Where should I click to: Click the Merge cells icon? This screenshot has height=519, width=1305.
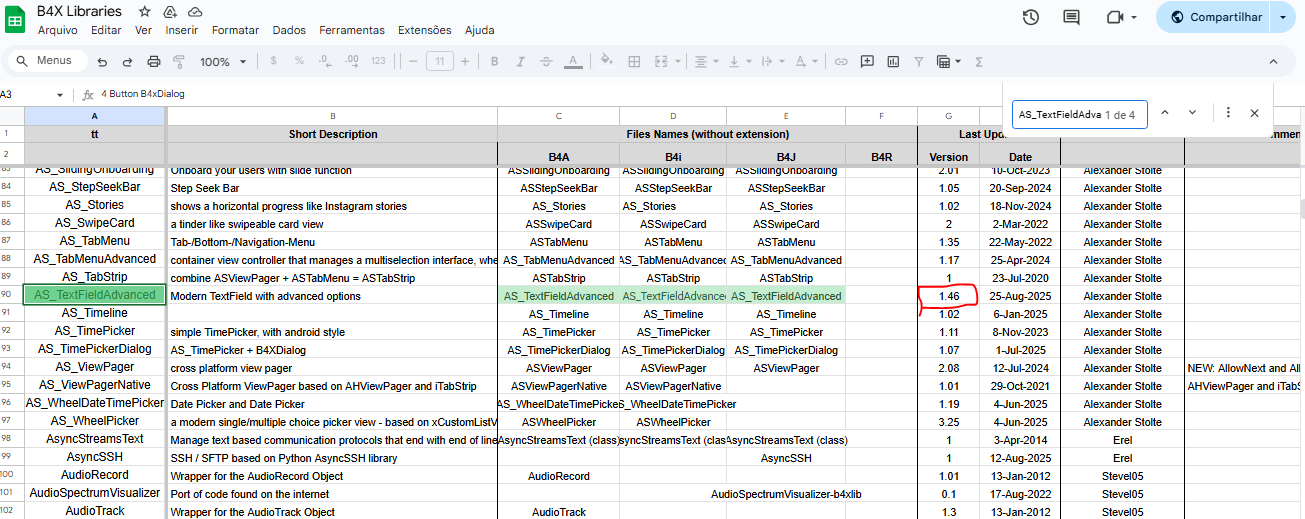(659, 61)
